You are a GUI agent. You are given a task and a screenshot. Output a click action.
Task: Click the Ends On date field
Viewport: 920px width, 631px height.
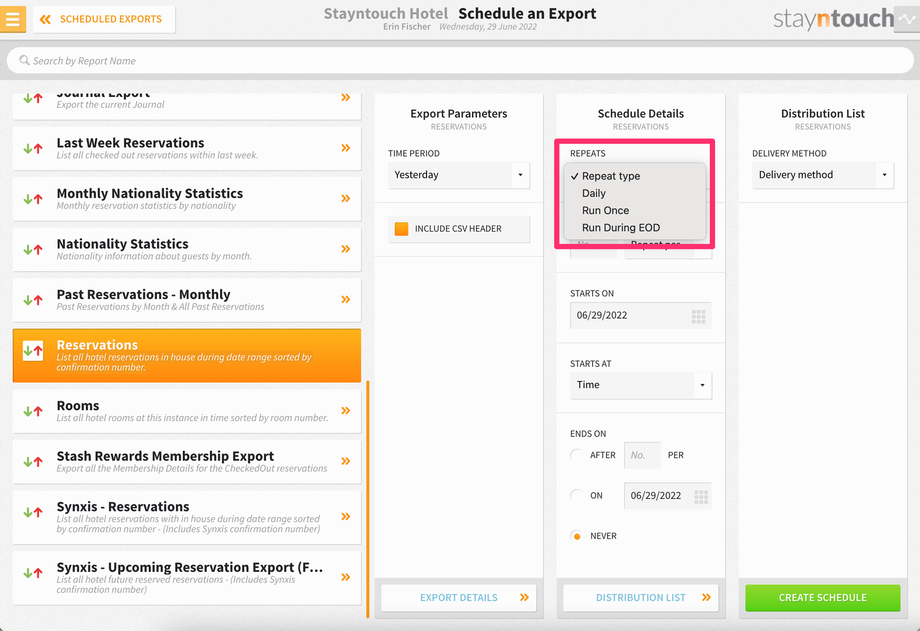pos(668,496)
